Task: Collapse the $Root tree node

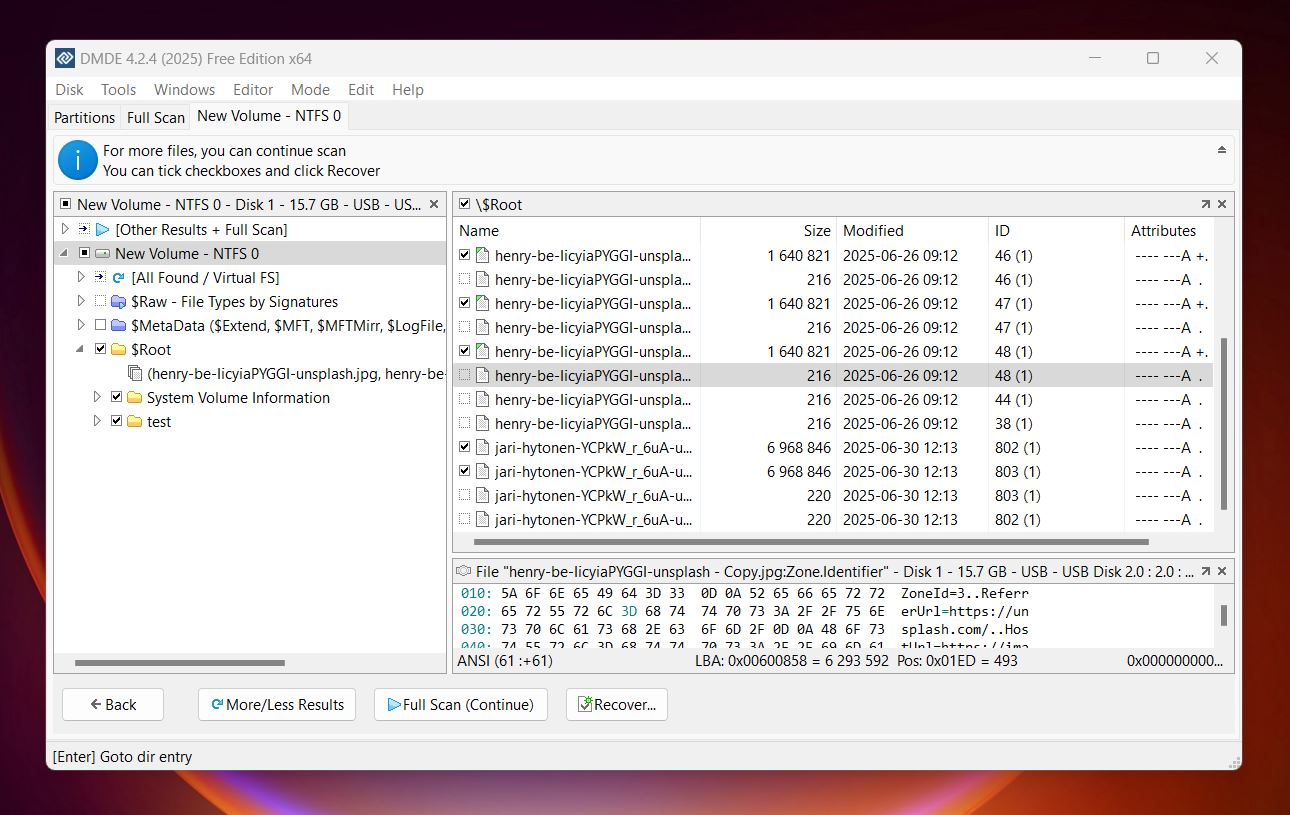Action: point(82,350)
